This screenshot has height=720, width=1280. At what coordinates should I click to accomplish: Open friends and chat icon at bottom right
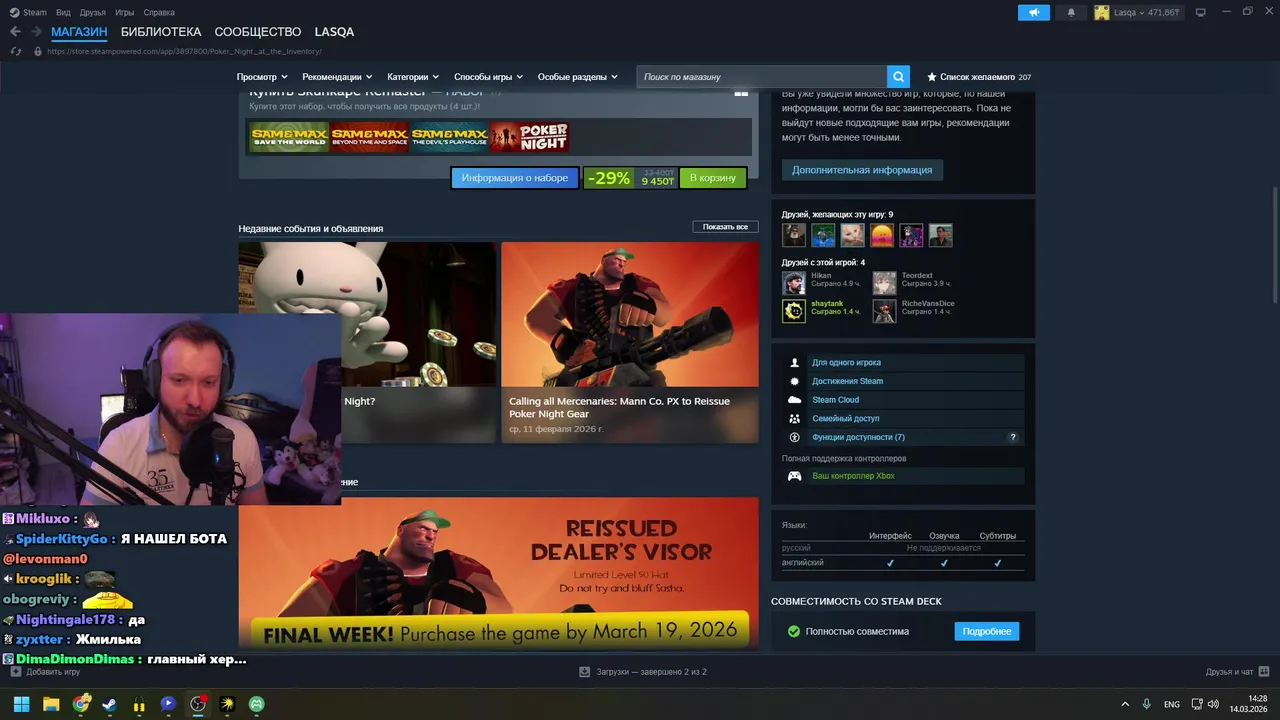[1264, 672]
